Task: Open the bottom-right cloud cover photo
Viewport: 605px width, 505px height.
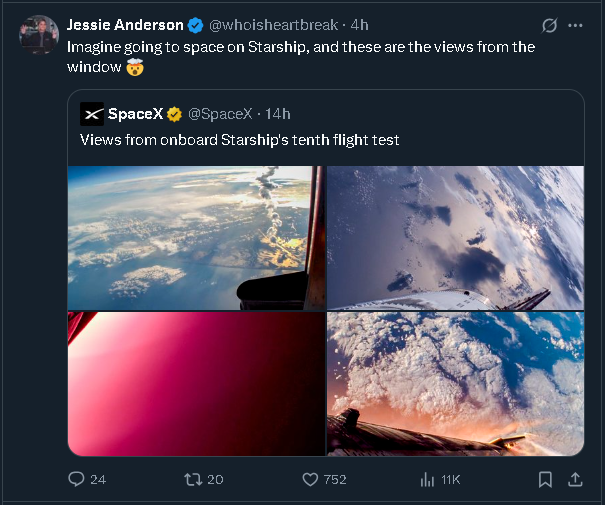Action: tap(455, 383)
